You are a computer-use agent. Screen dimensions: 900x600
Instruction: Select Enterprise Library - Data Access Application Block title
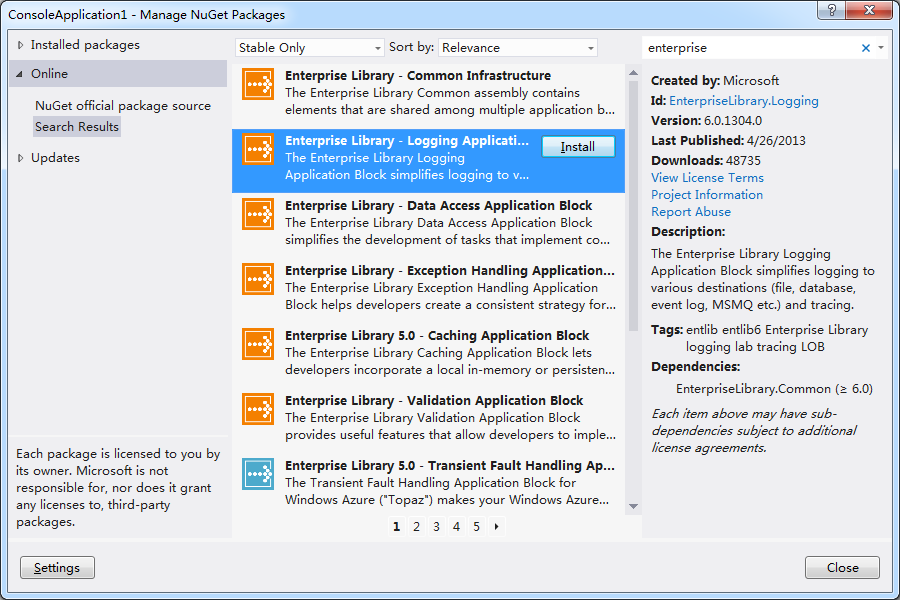pyautogui.click(x=439, y=206)
